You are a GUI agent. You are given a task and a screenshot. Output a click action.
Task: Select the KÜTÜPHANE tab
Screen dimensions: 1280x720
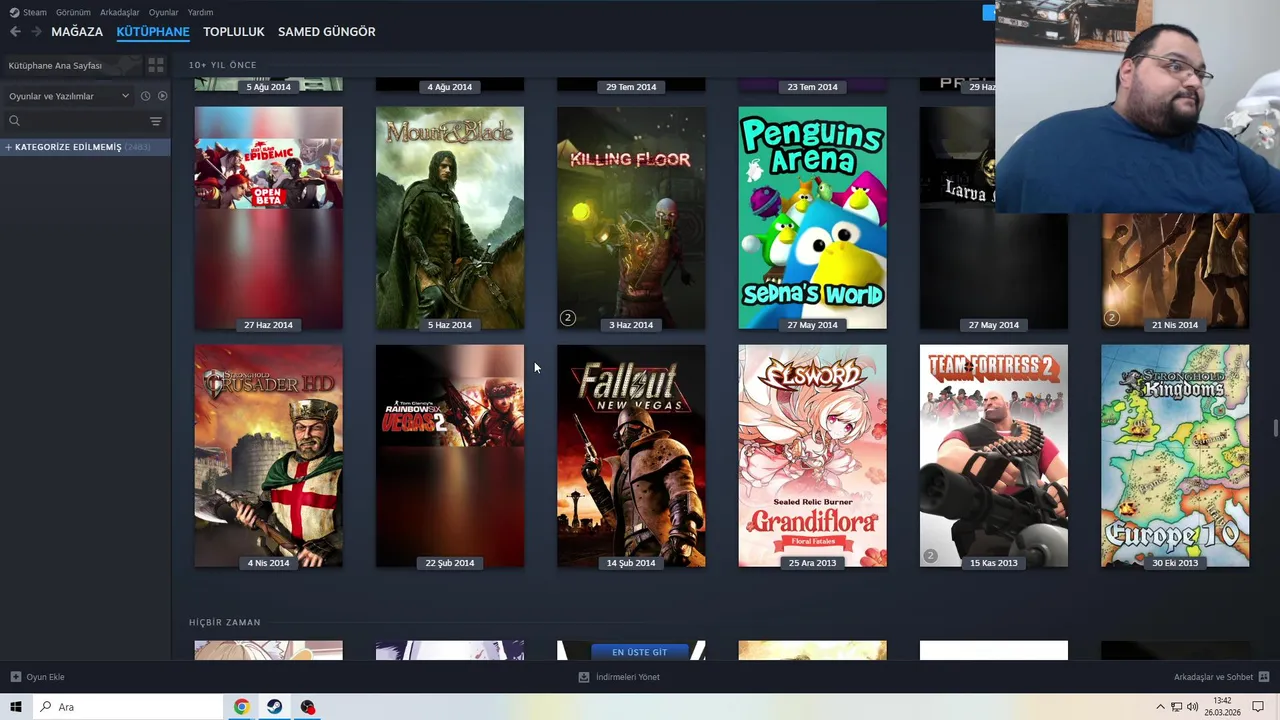pyautogui.click(x=153, y=32)
